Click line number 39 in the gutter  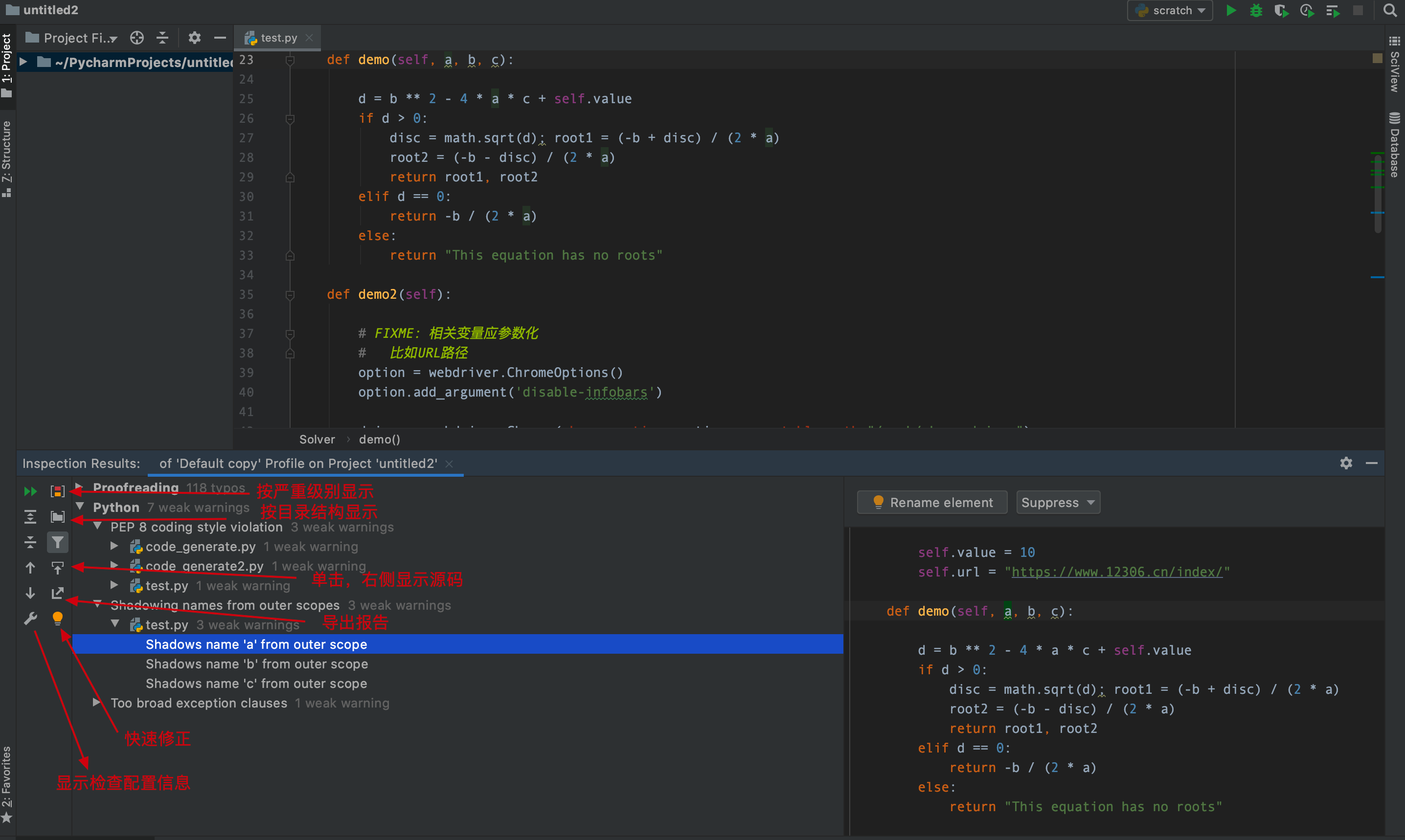(247, 373)
